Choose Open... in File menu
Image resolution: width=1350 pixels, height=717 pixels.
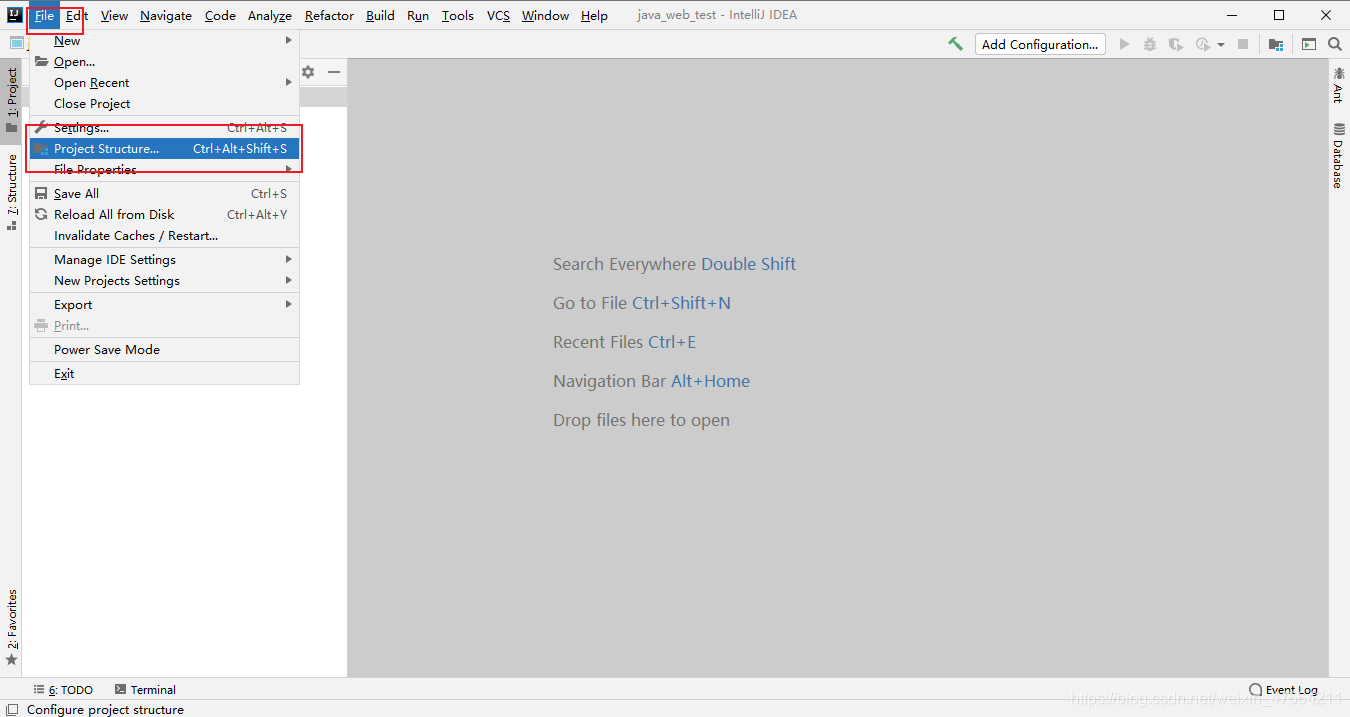point(164,62)
